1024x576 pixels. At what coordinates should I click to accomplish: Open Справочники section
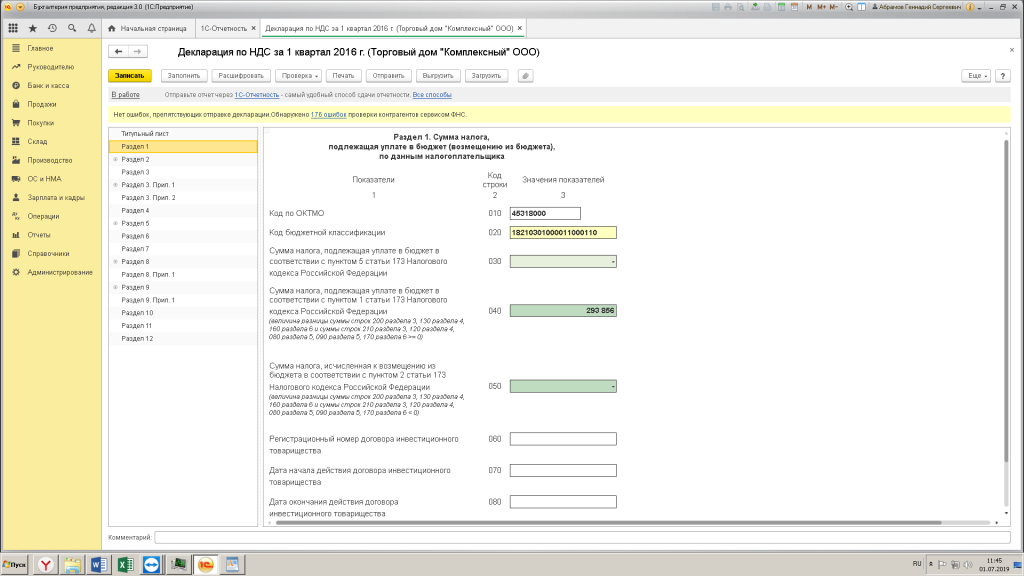48,253
